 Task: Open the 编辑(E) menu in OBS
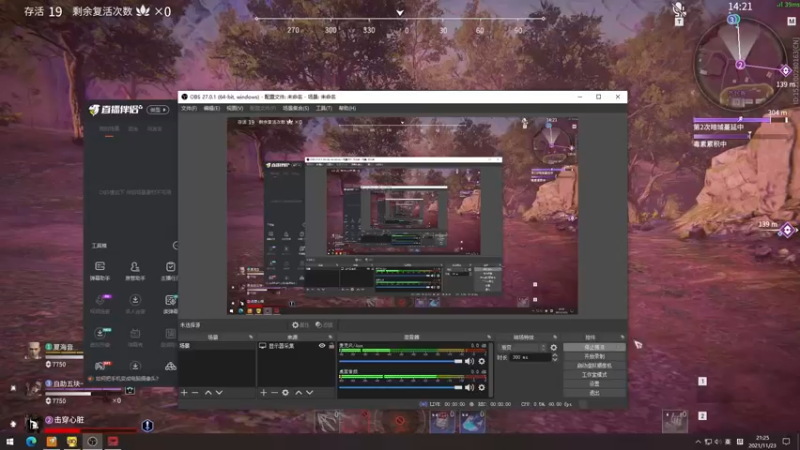pos(212,108)
